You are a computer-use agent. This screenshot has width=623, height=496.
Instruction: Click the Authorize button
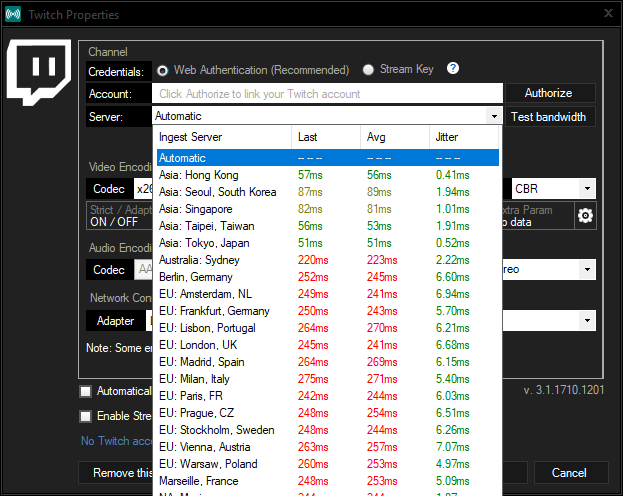(x=548, y=93)
